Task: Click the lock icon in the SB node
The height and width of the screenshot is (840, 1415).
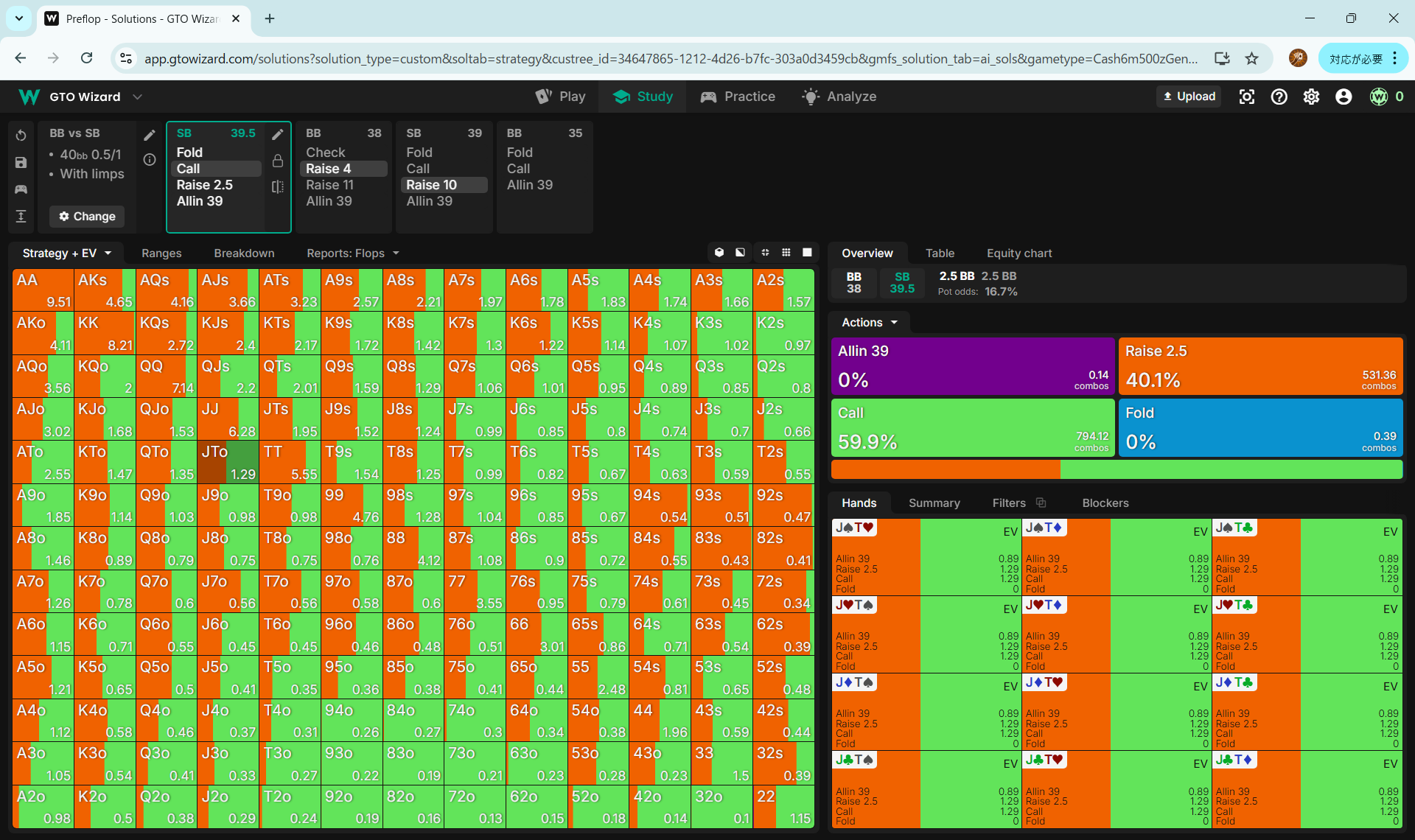Action: (x=278, y=161)
